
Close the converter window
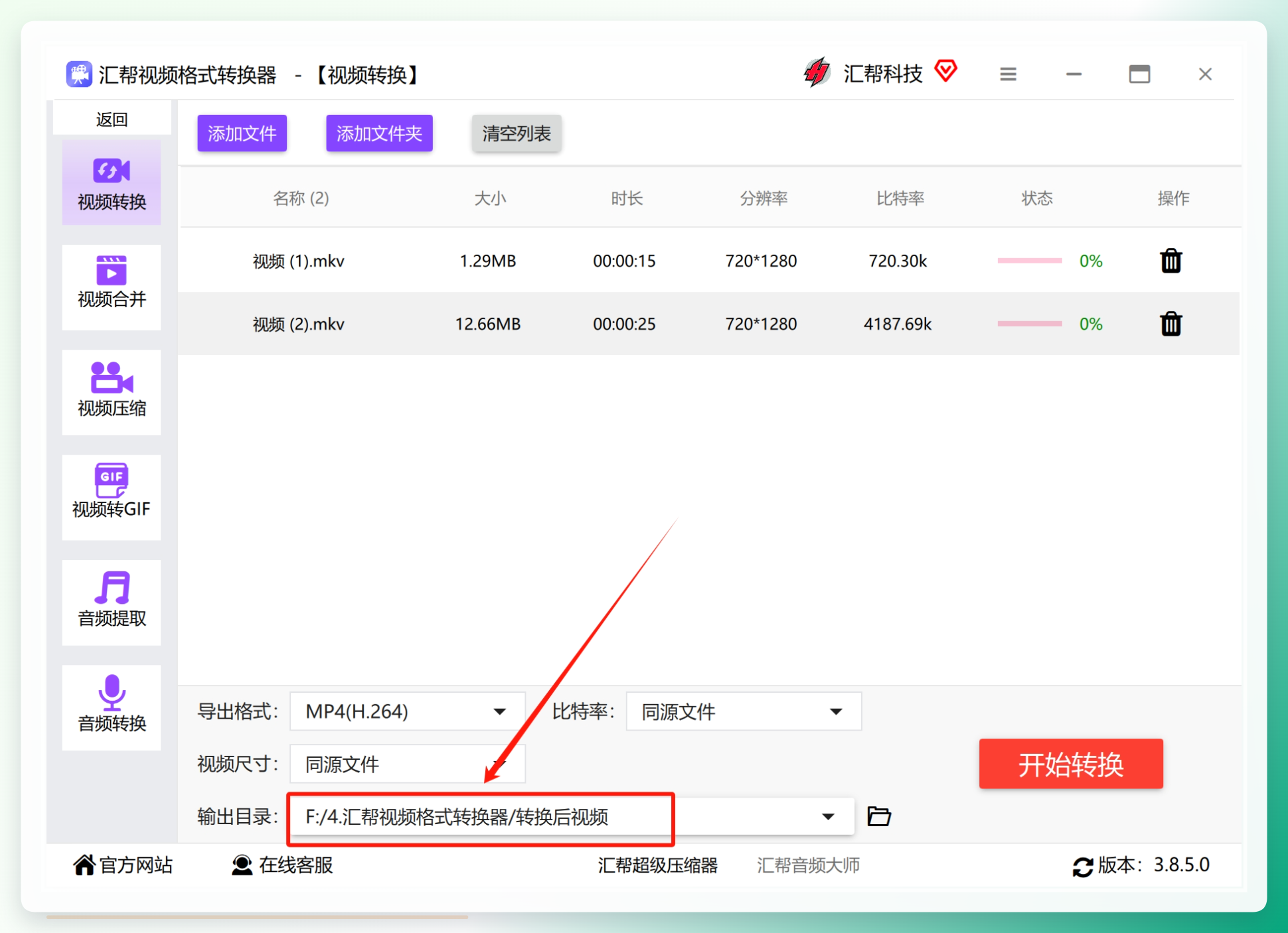point(1205,74)
